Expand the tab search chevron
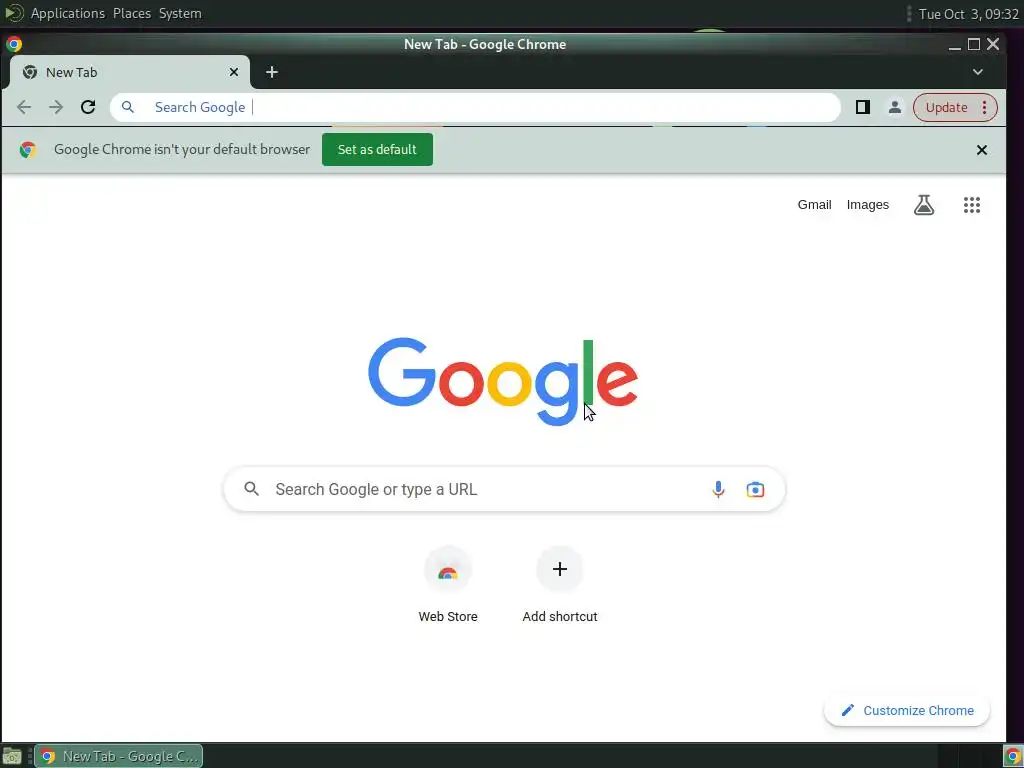 (978, 72)
